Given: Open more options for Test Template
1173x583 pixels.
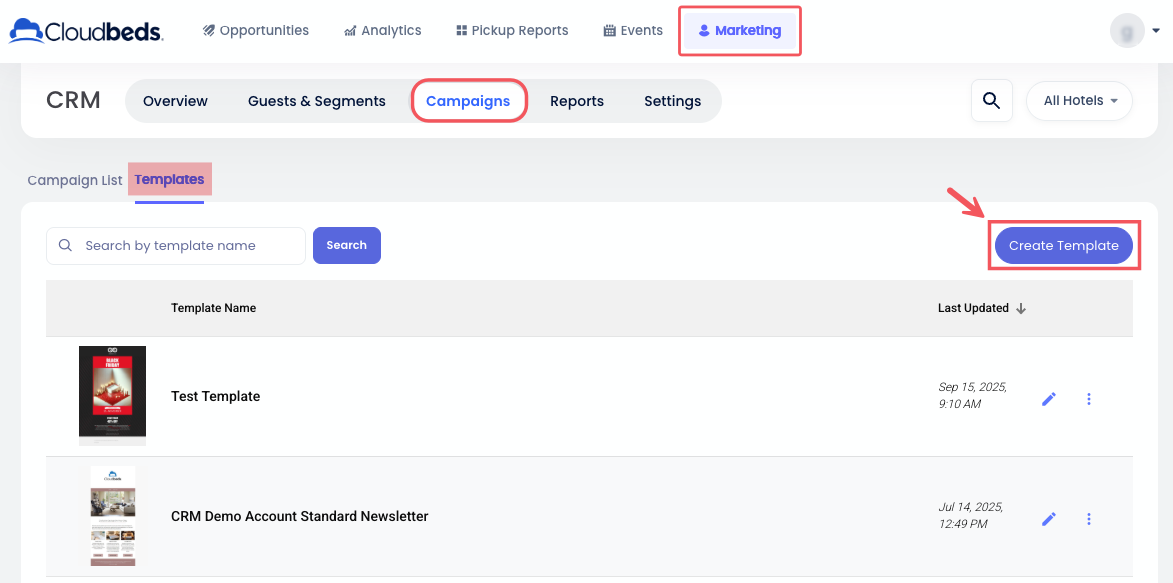Looking at the screenshot, I should point(1089,399).
